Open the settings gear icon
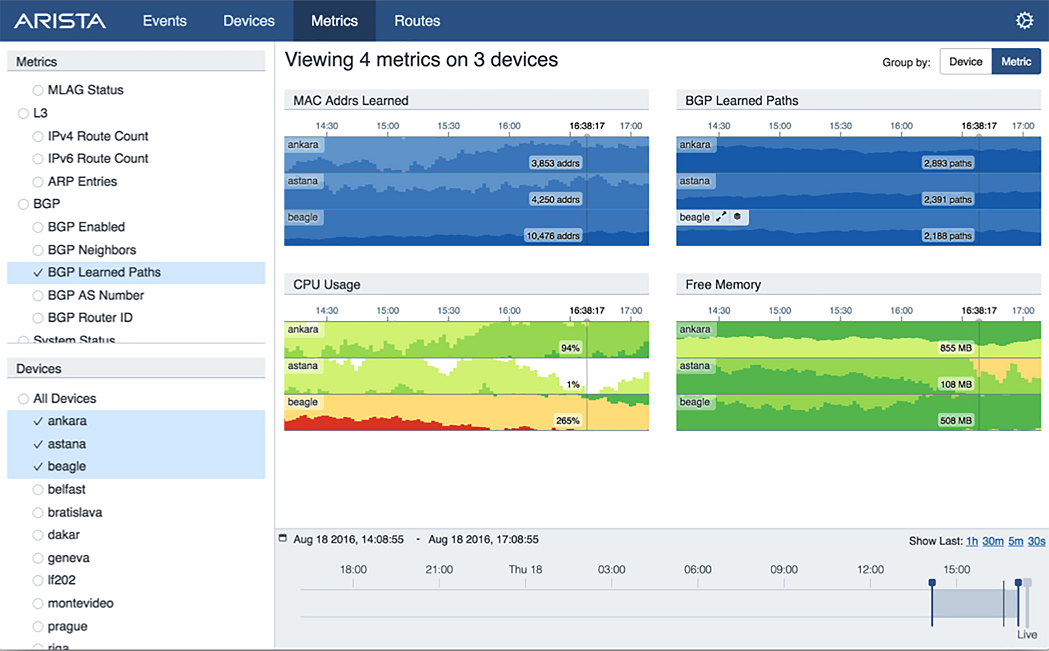Viewport: 1049px width, 651px height. coord(1024,20)
